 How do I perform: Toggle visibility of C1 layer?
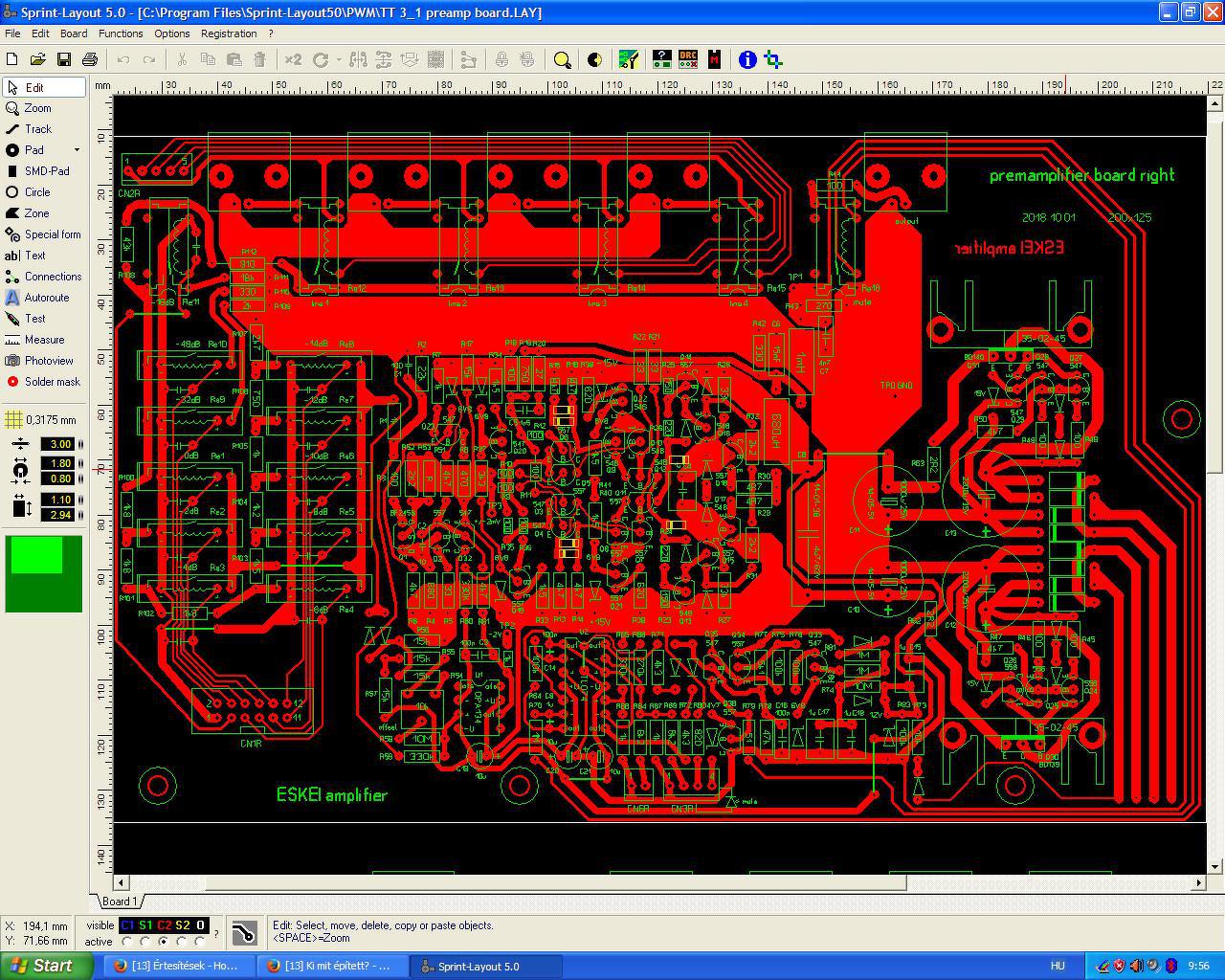point(128,925)
